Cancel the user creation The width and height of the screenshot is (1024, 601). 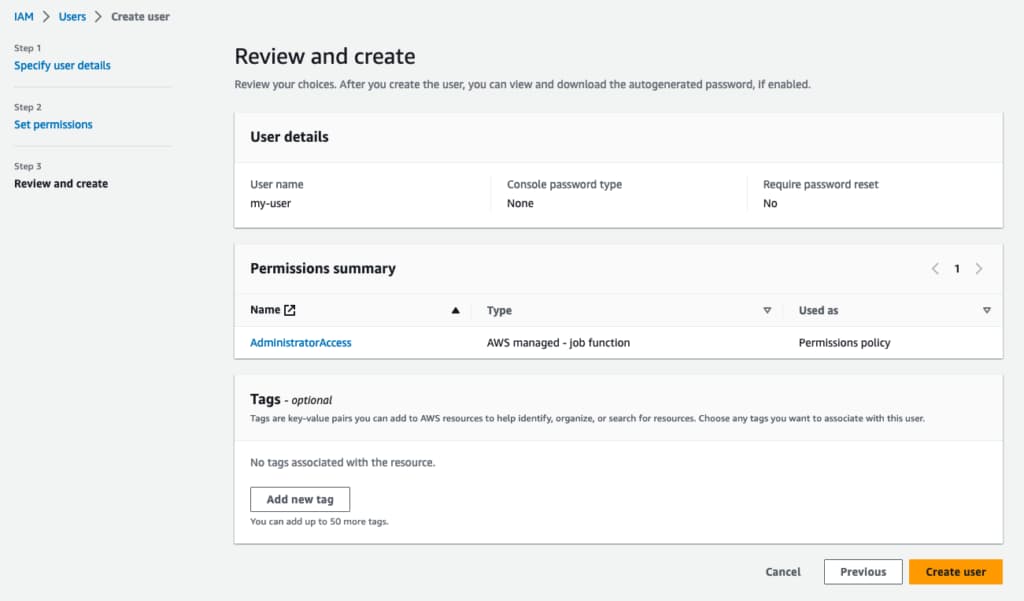(x=783, y=572)
